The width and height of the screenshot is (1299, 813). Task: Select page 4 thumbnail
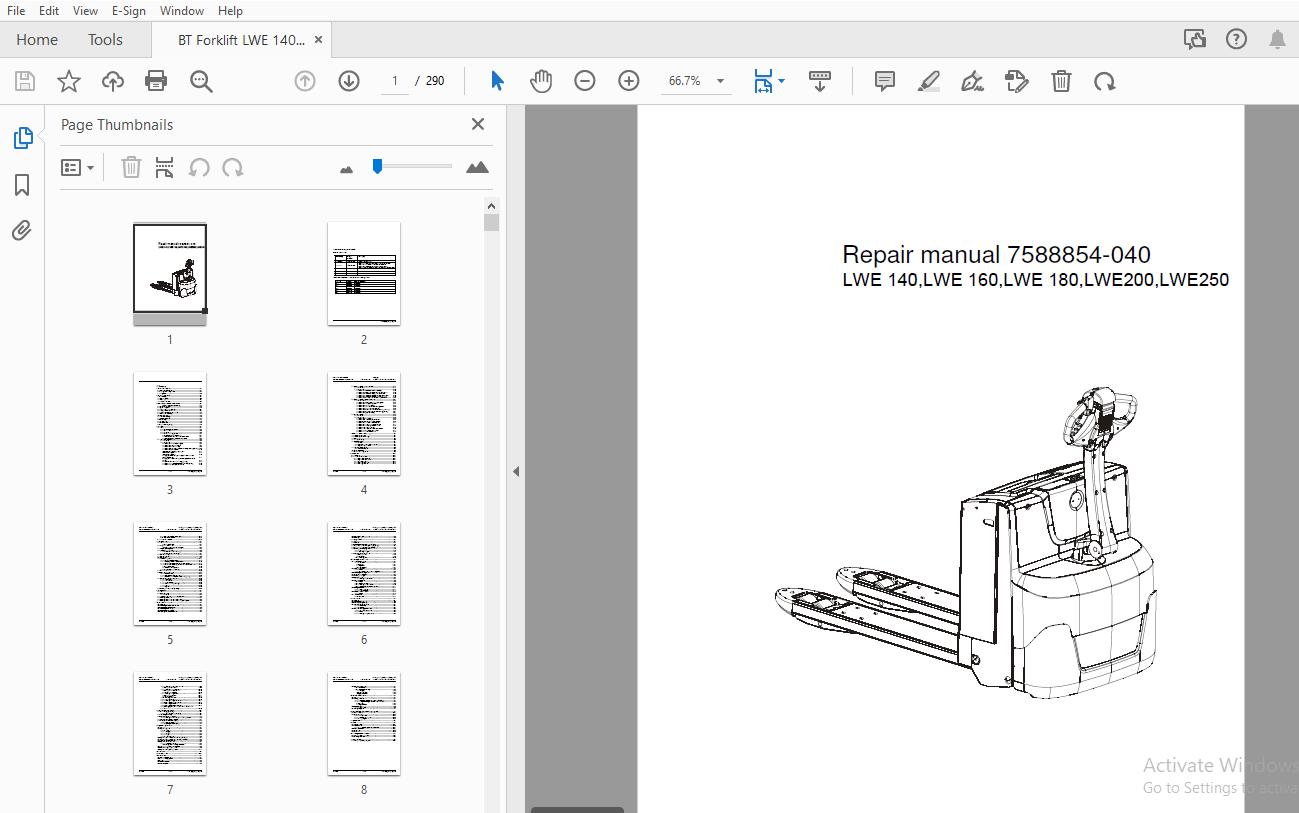point(364,423)
